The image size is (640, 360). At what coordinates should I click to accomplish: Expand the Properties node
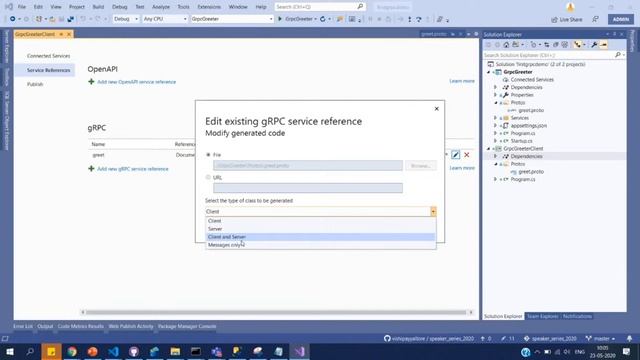click(496, 95)
